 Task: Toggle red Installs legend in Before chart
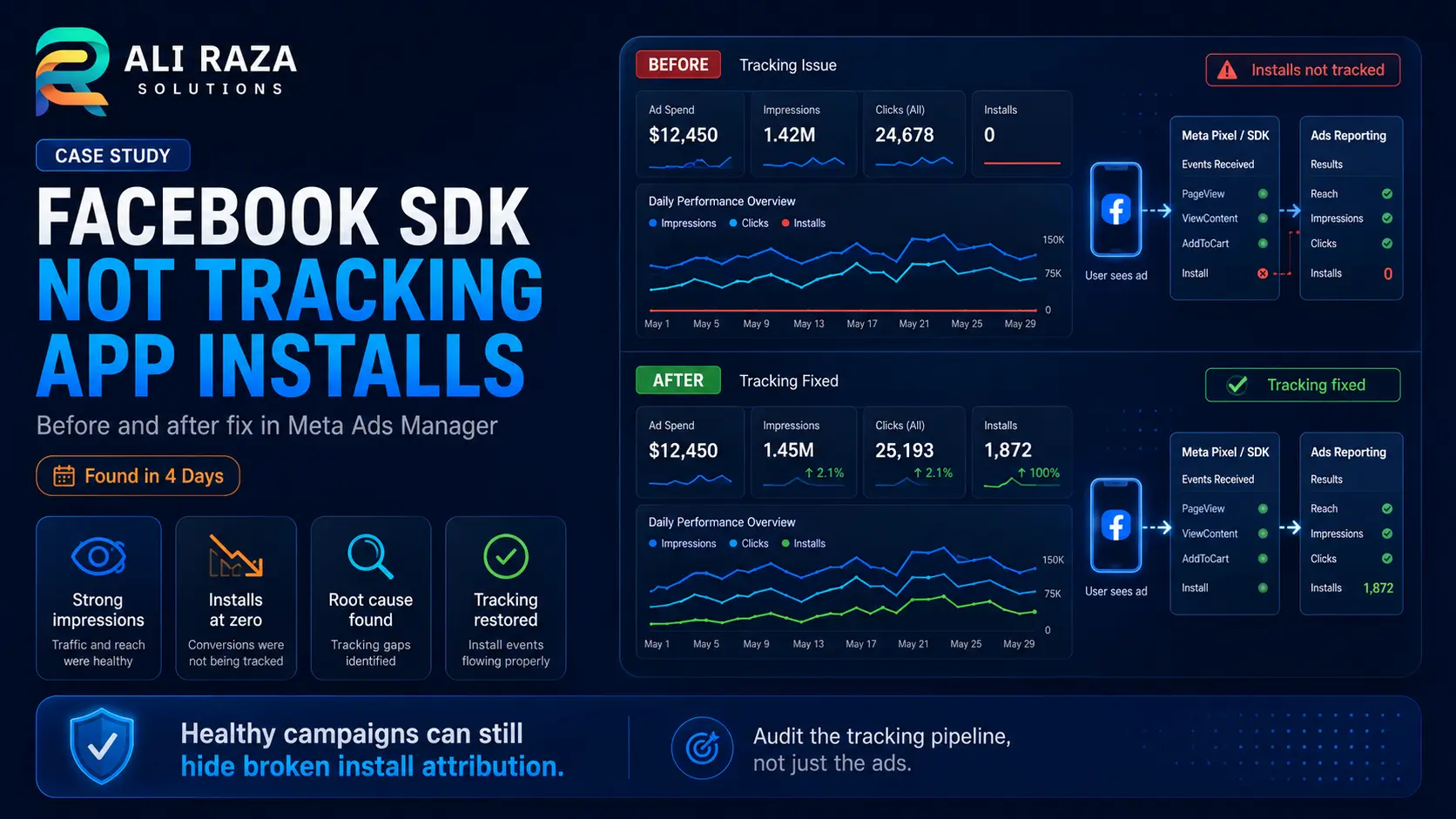pyautogui.click(x=804, y=224)
